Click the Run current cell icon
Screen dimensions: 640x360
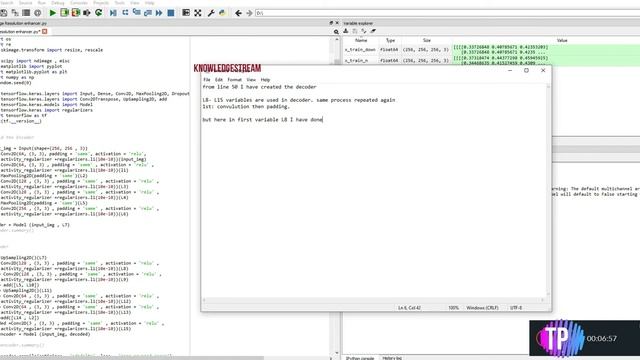[x=64, y=13]
